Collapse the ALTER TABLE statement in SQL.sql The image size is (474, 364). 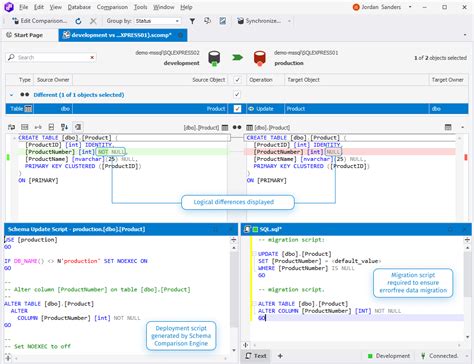click(254, 304)
